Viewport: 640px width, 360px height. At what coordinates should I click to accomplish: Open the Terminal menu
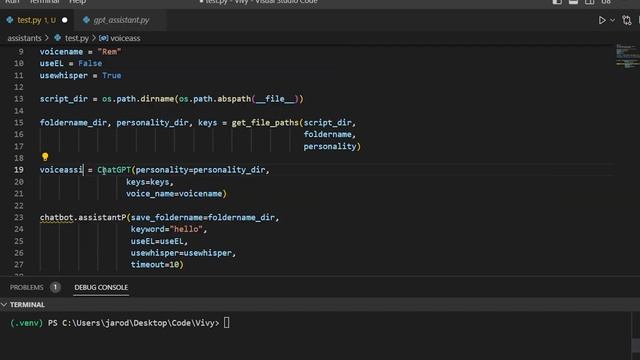click(44, 2)
